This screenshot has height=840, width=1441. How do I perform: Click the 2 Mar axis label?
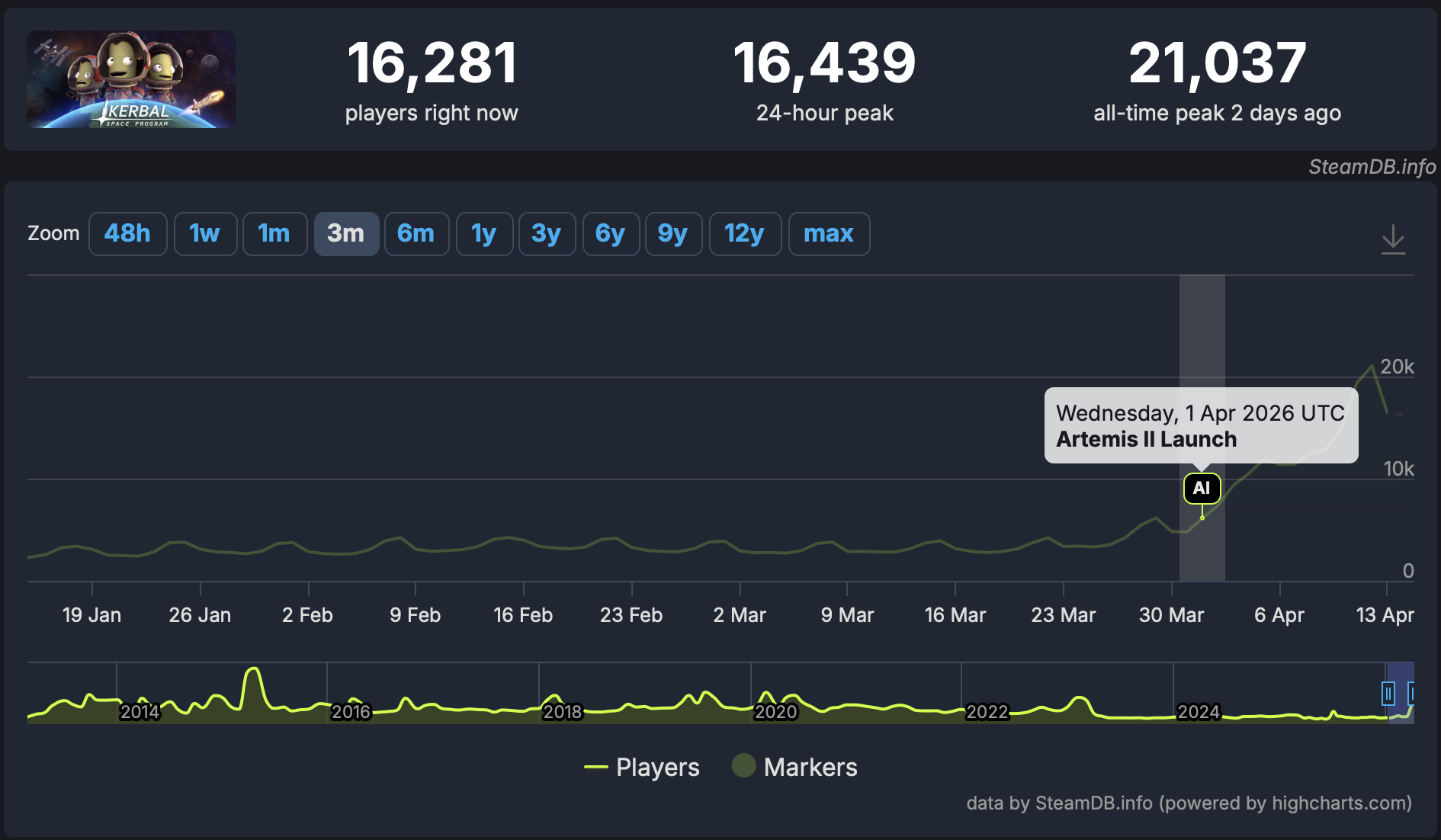(740, 615)
